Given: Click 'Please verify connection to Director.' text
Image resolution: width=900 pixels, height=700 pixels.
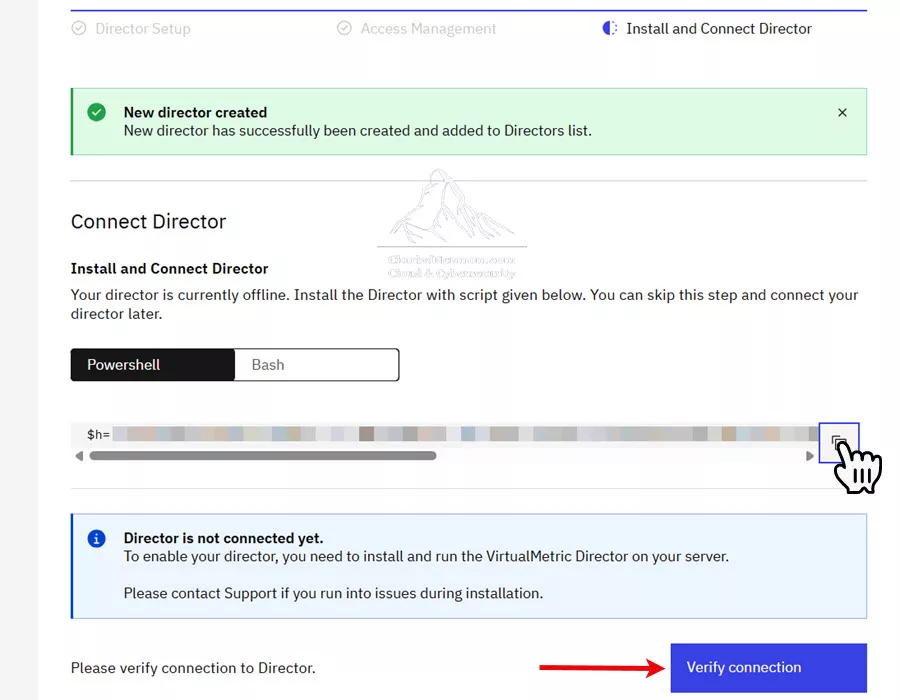Looking at the screenshot, I should (x=193, y=668).
